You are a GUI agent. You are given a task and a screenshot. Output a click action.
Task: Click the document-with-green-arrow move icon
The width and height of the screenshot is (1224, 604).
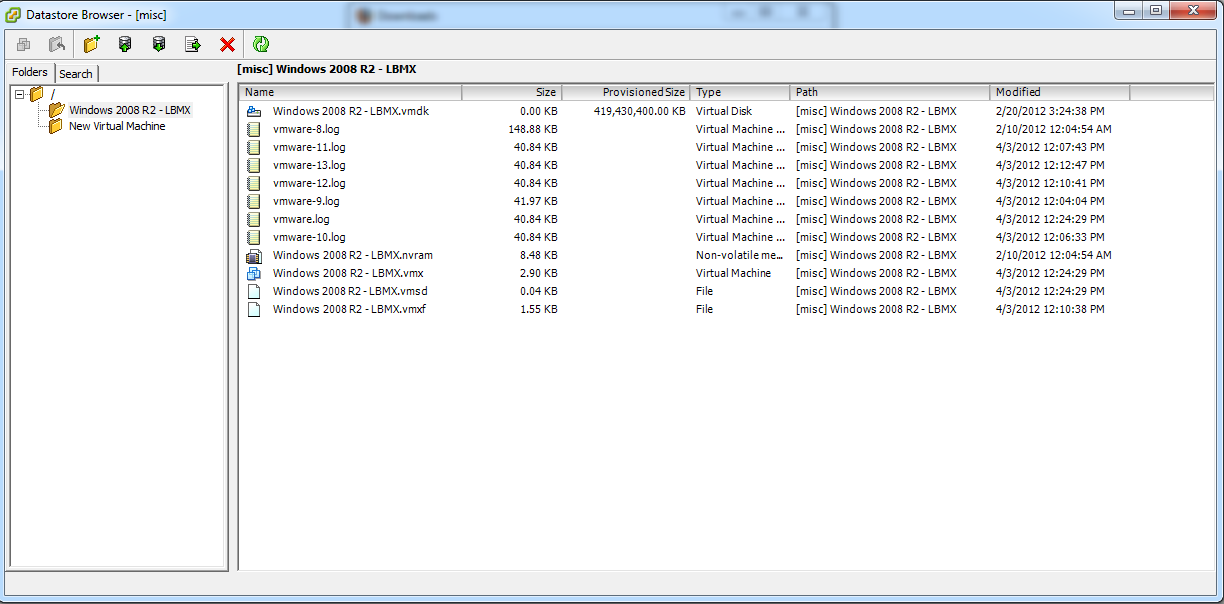click(193, 44)
